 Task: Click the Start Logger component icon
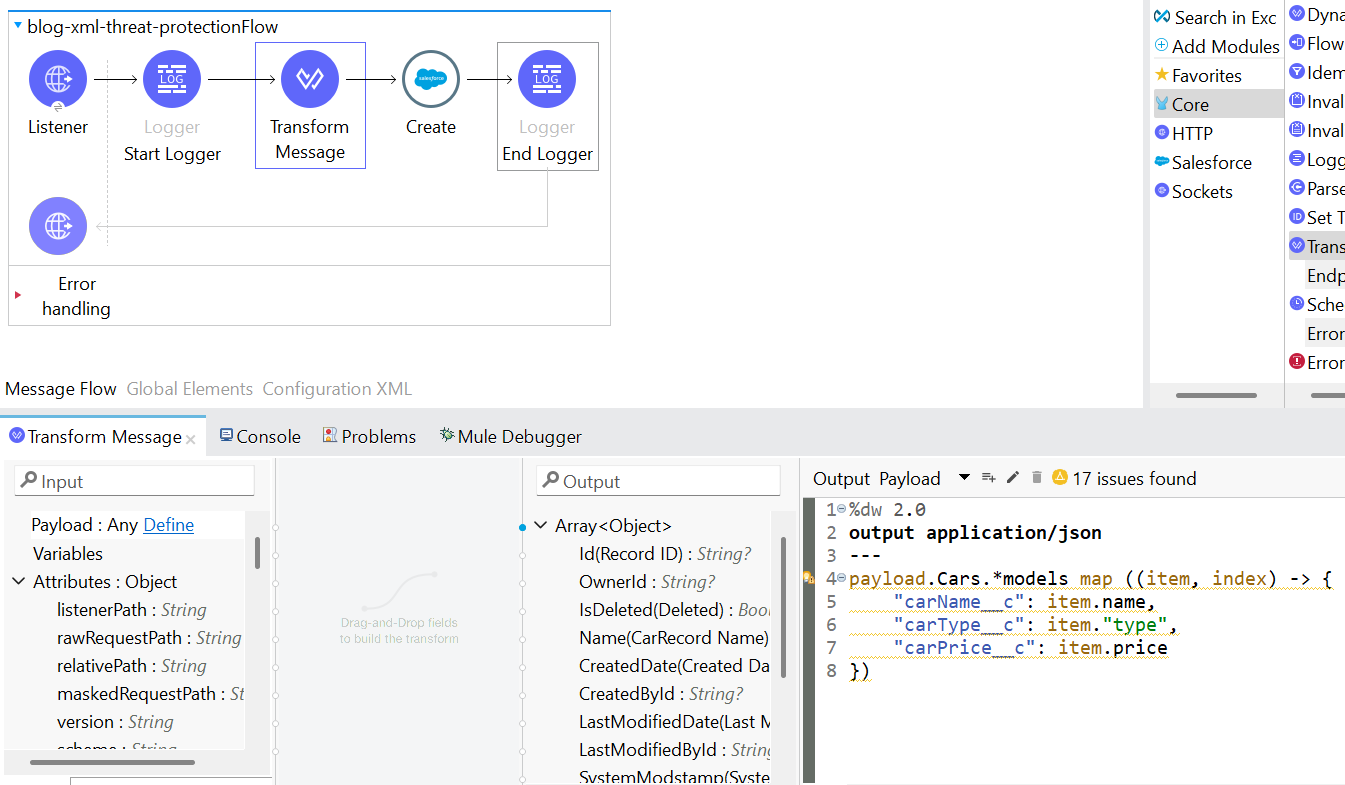[x=172, y=80]
